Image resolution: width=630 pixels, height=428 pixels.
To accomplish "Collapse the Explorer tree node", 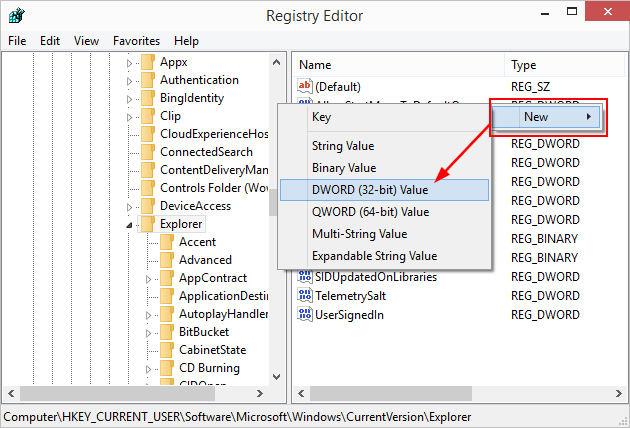I will [129, 225].
